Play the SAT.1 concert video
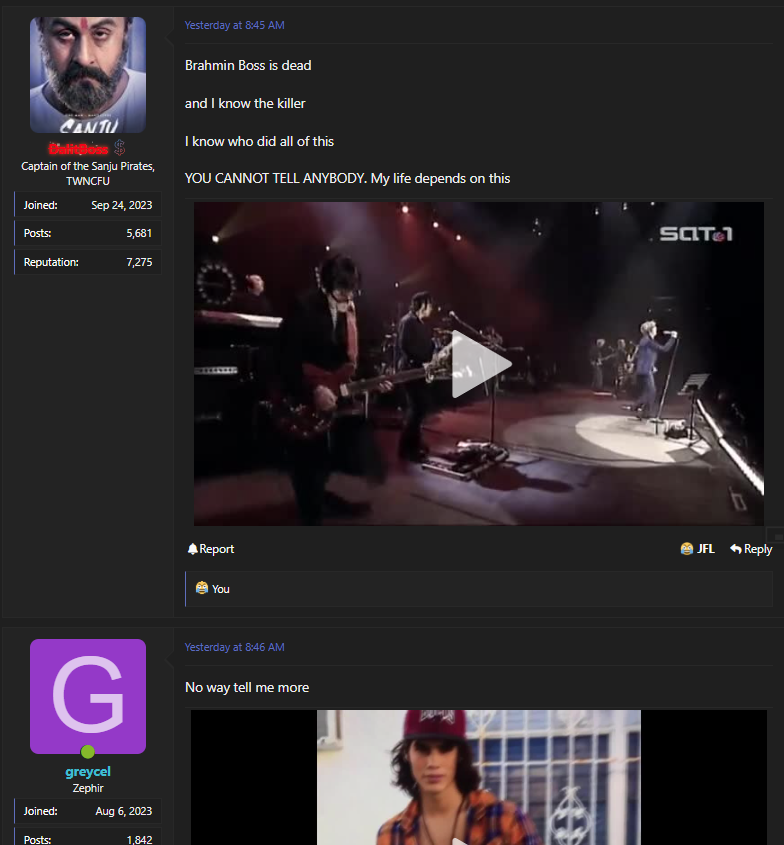The height and width of the screenshot is (845, 784). click(481, 364)
